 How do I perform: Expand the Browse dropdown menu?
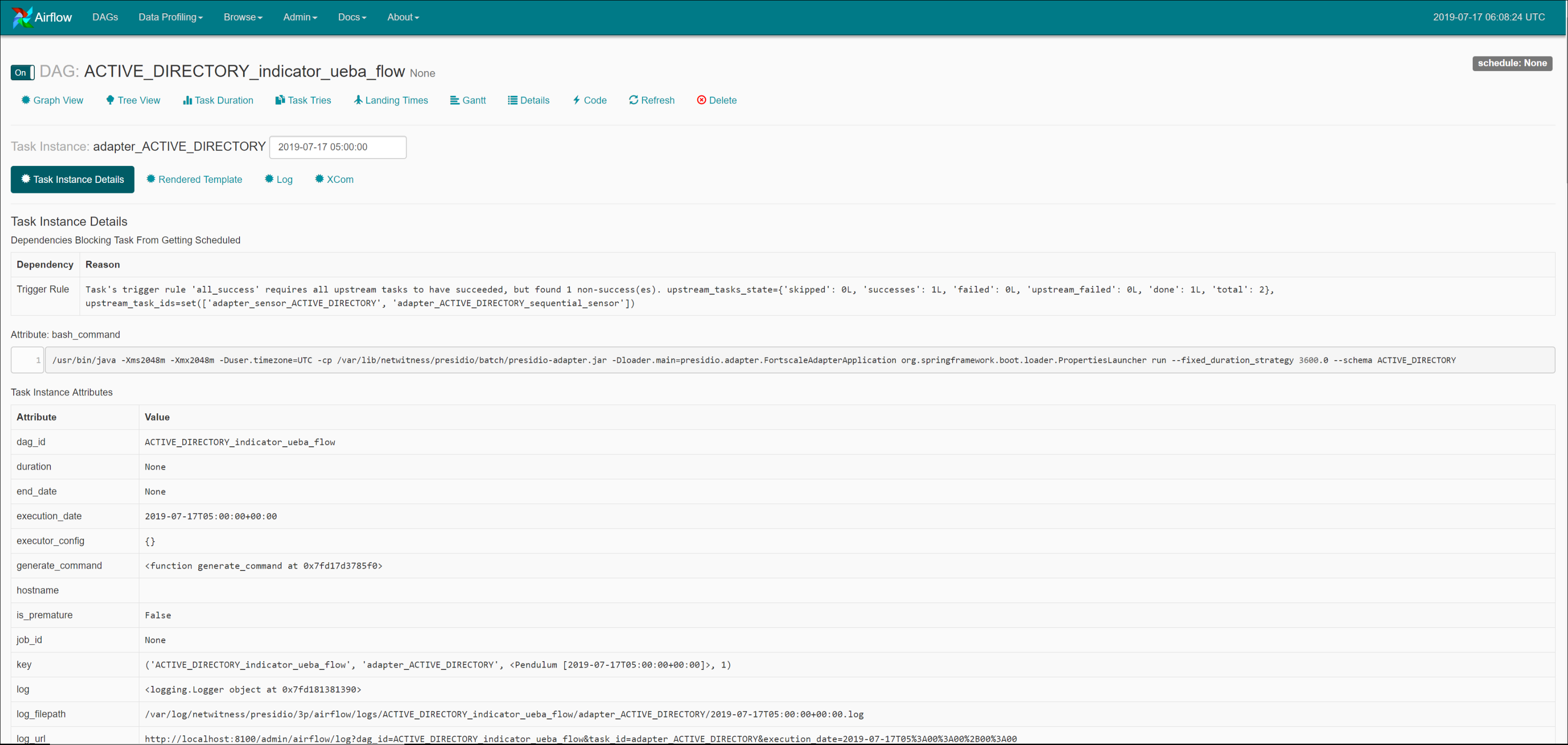(x=243, y=17)
